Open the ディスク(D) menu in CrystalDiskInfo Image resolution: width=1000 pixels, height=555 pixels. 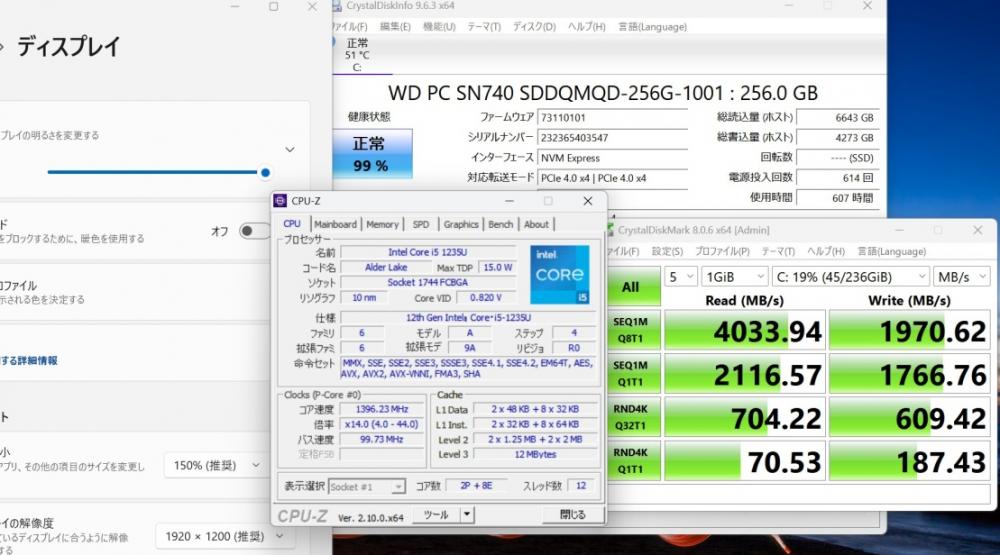click(x=534, y=27)
